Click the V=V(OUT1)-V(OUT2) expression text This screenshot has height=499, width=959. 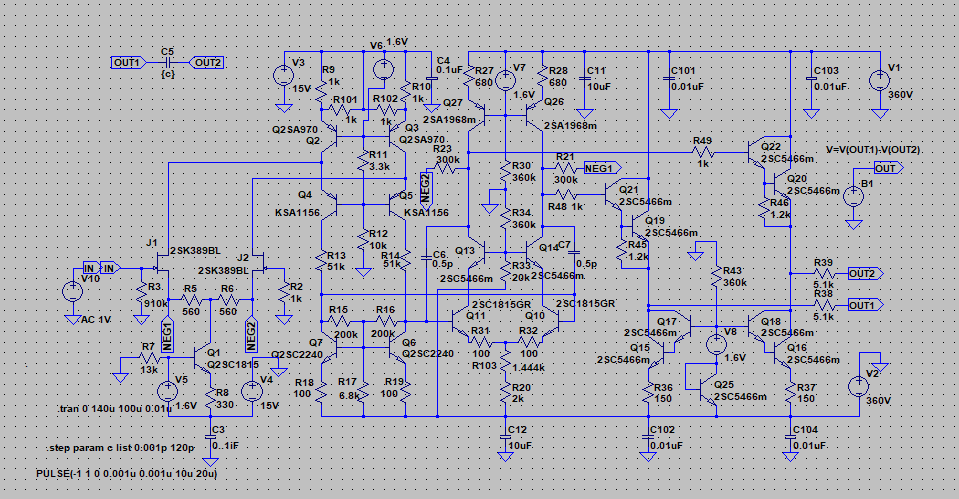tap(875, 150)
